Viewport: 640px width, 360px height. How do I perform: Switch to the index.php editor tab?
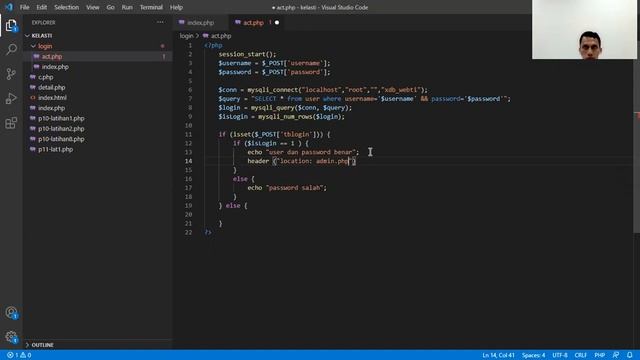tap(200, 22)
